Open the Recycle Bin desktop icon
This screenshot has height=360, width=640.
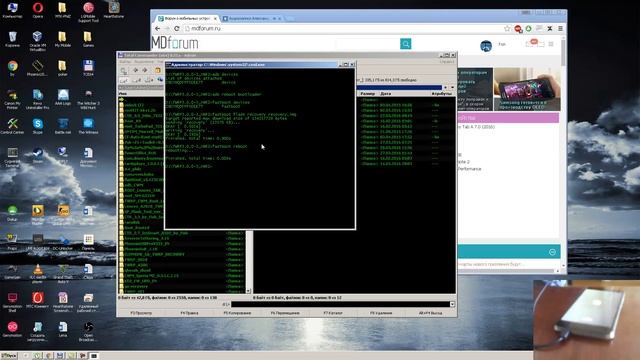[12, 39]
